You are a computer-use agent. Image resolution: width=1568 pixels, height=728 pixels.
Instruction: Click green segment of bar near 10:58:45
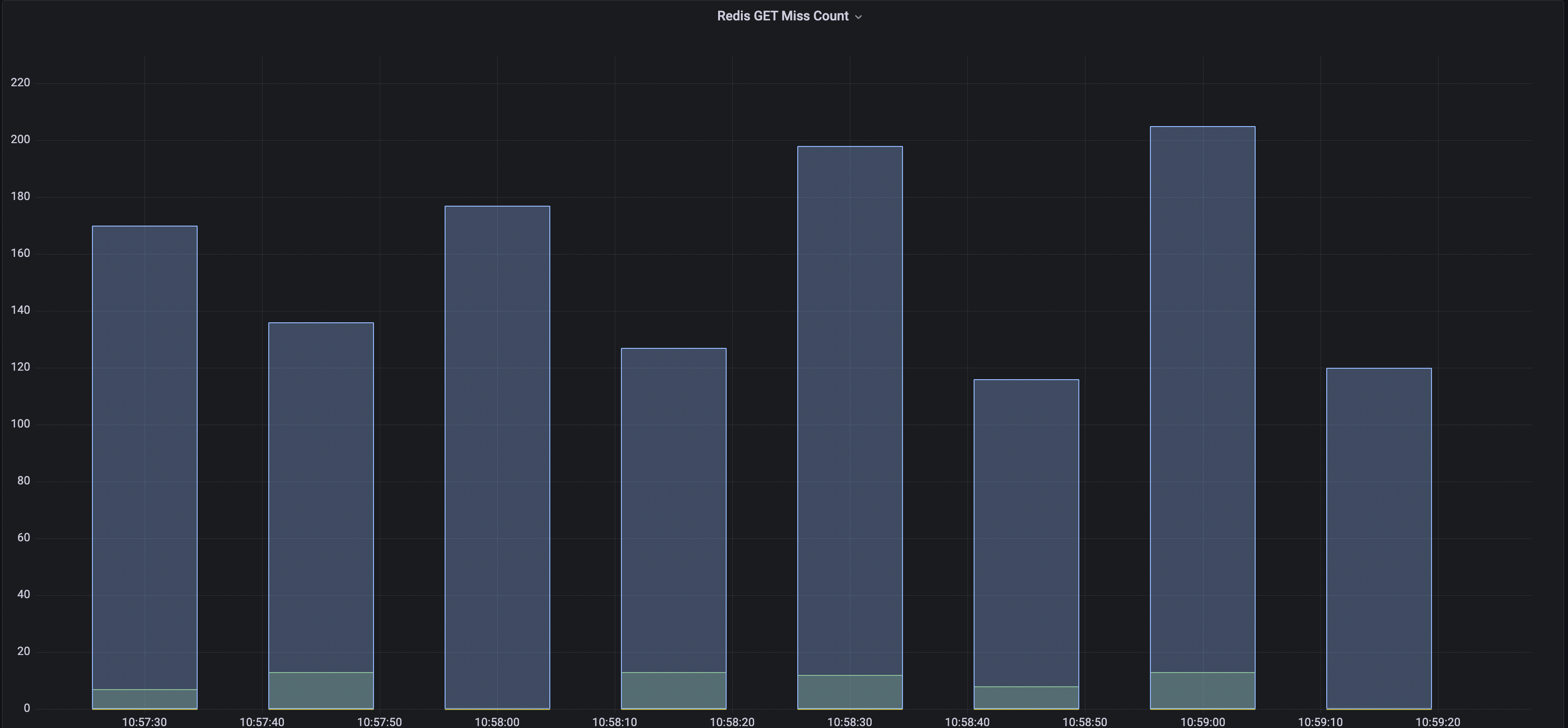tap(1026, 698)
